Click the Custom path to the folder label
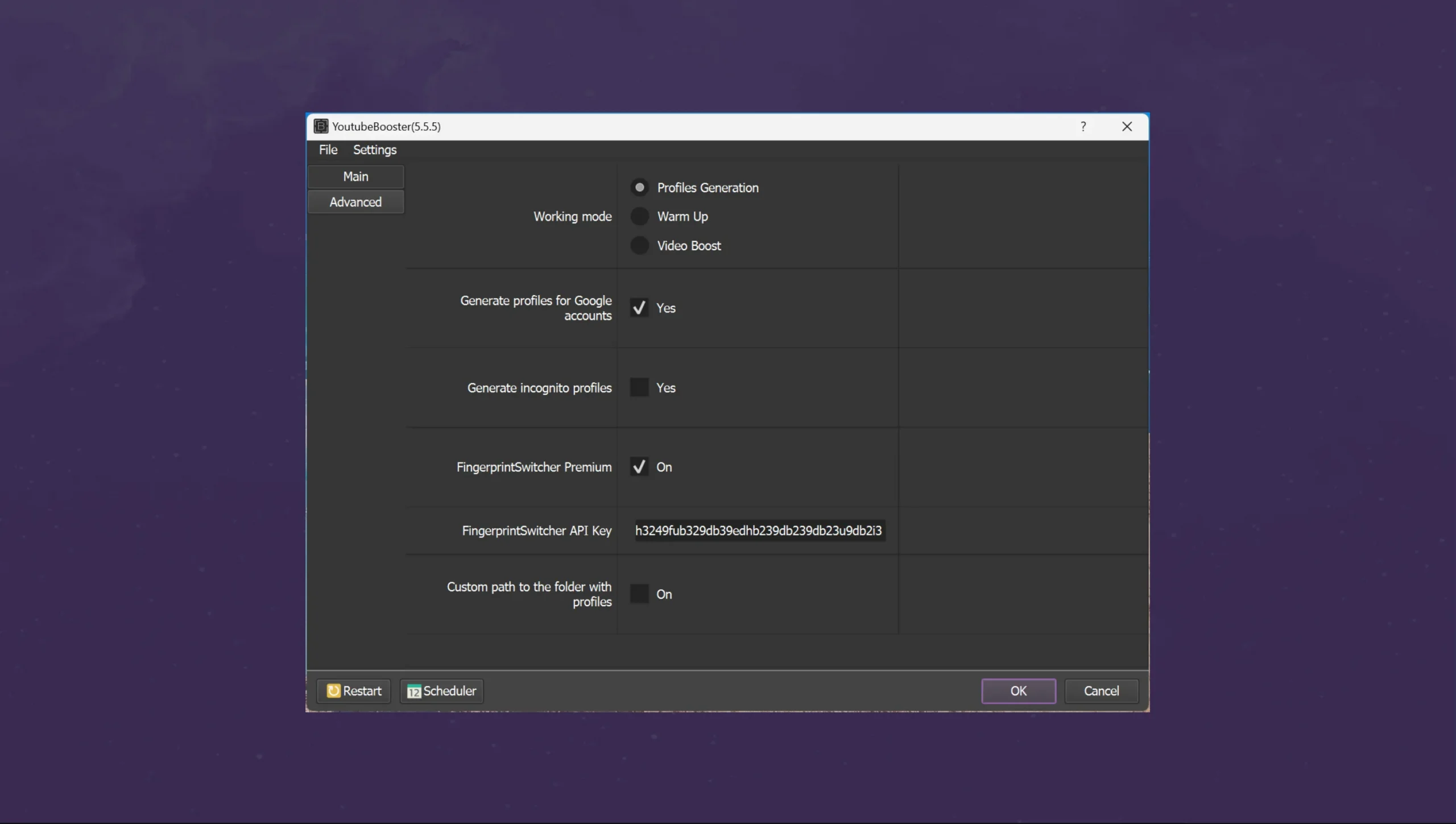Image resolution: width=1456 pixels, height=824 pixels. 529,594
